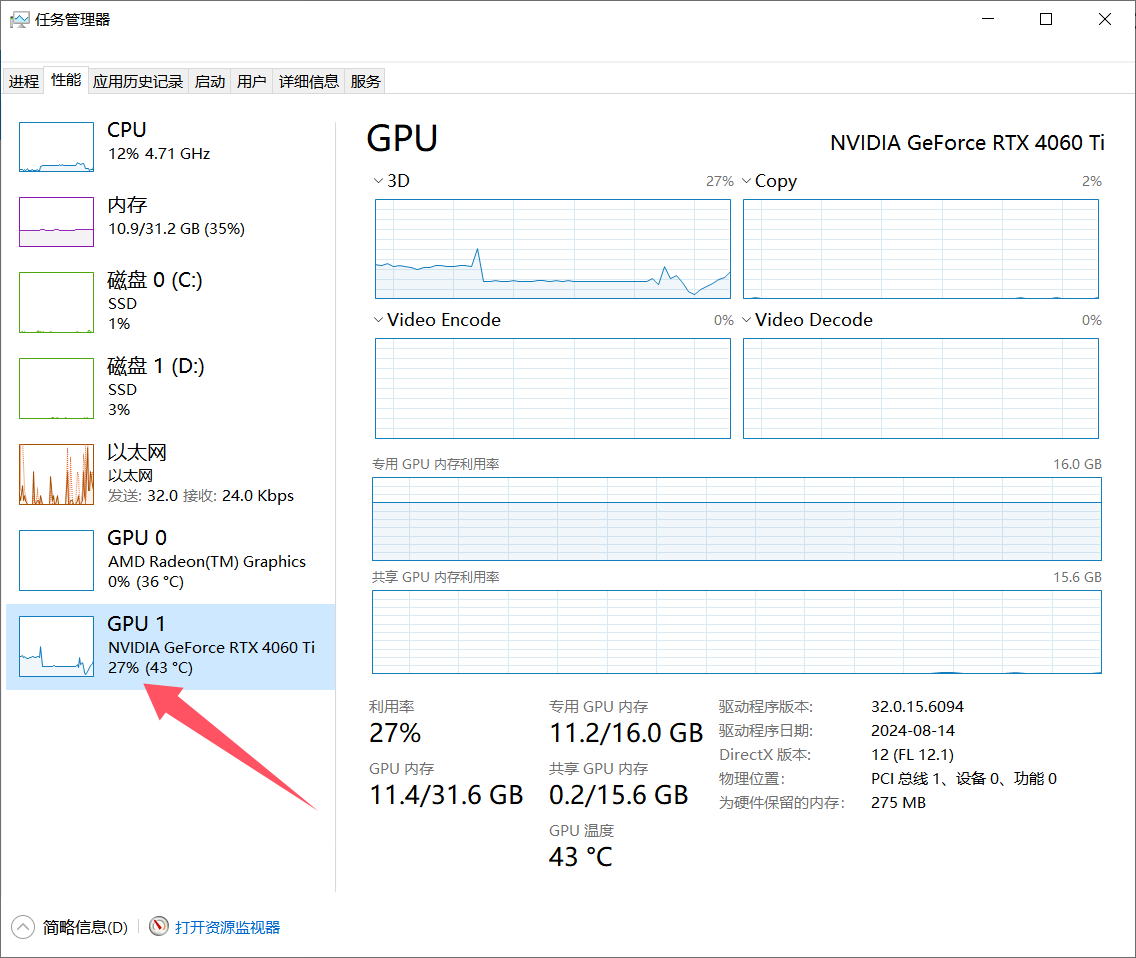Click the 27% (43 °C) GPU 1 text

pos(151,667)
